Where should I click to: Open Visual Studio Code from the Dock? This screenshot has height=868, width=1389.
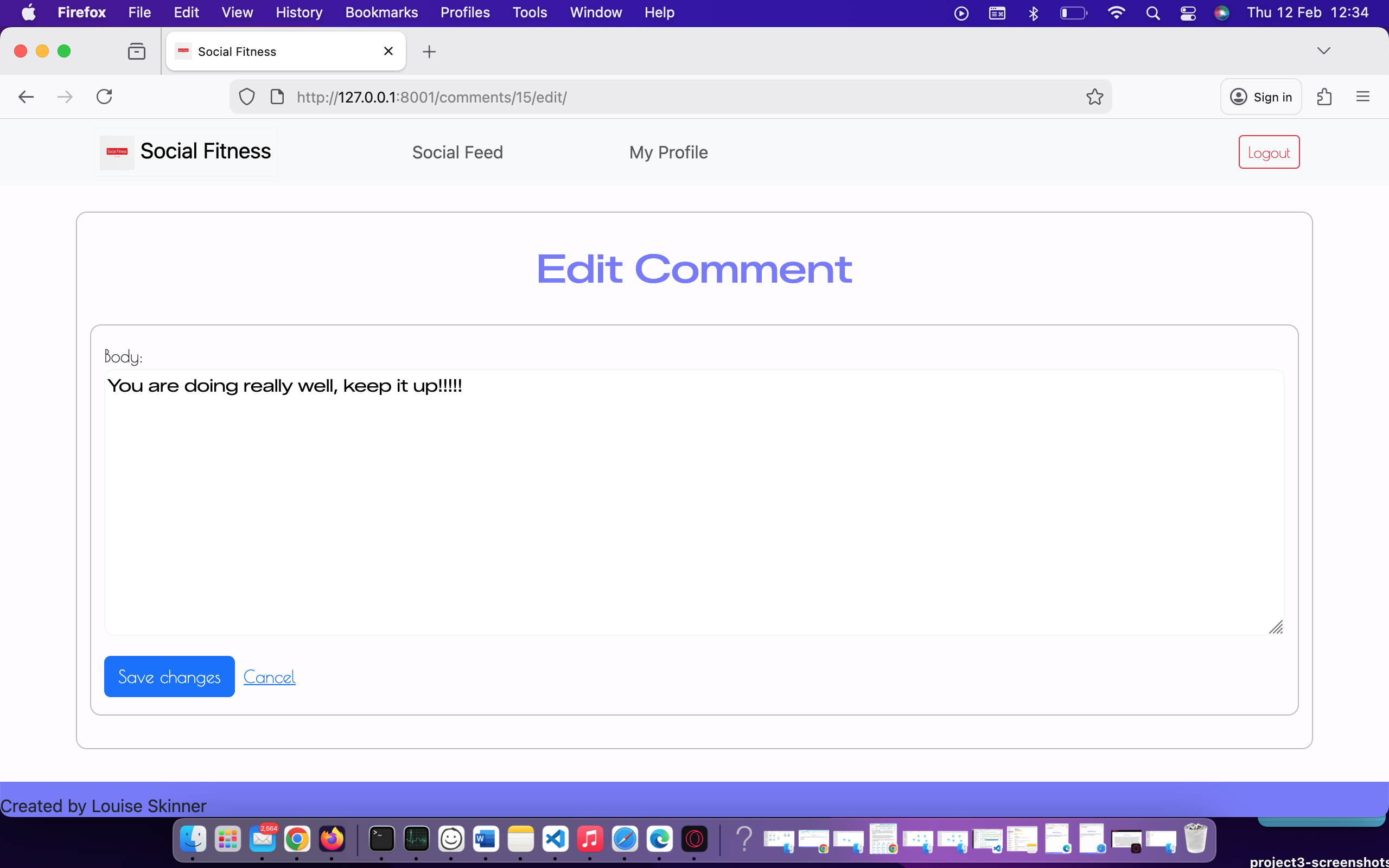point(555,839)
